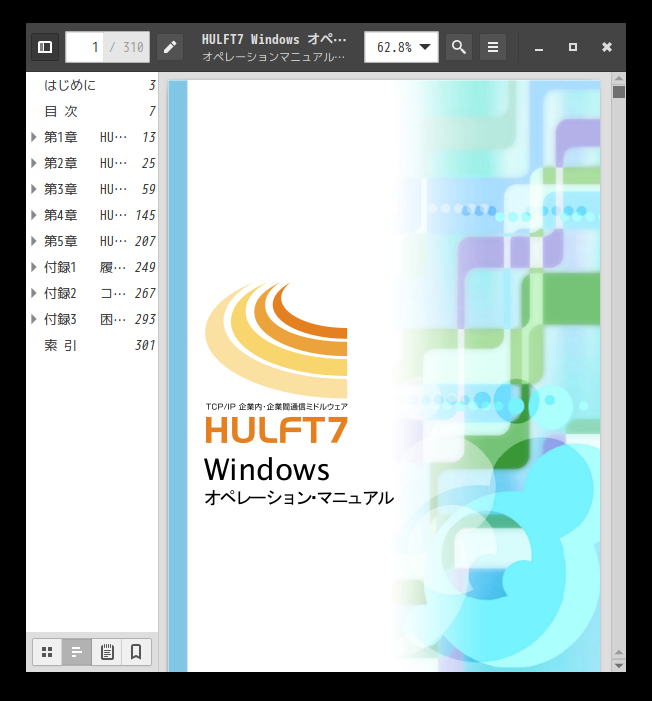
Task: Minimize the document viewer window
Action: tap(539, 47)
